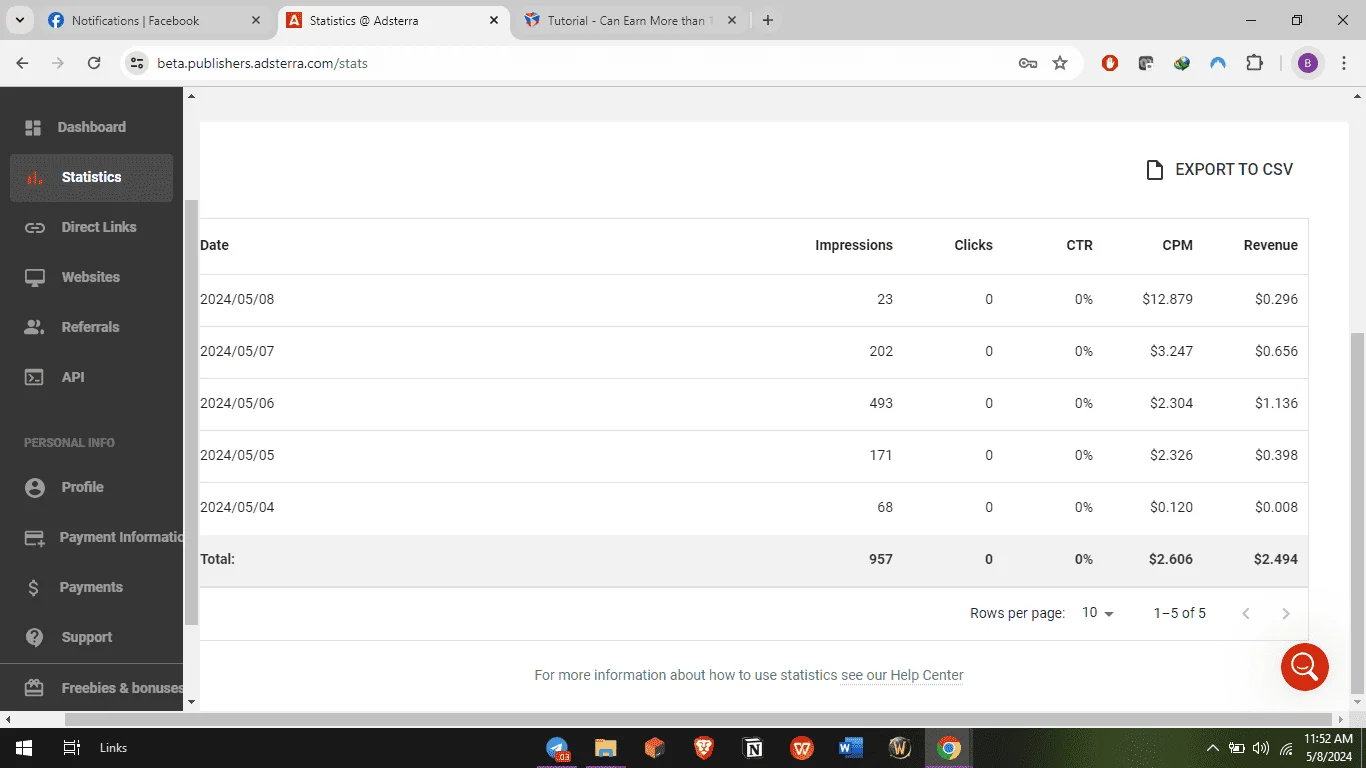Click the address bar URL
The image size is (1366, 768).
tap(262, 63)
